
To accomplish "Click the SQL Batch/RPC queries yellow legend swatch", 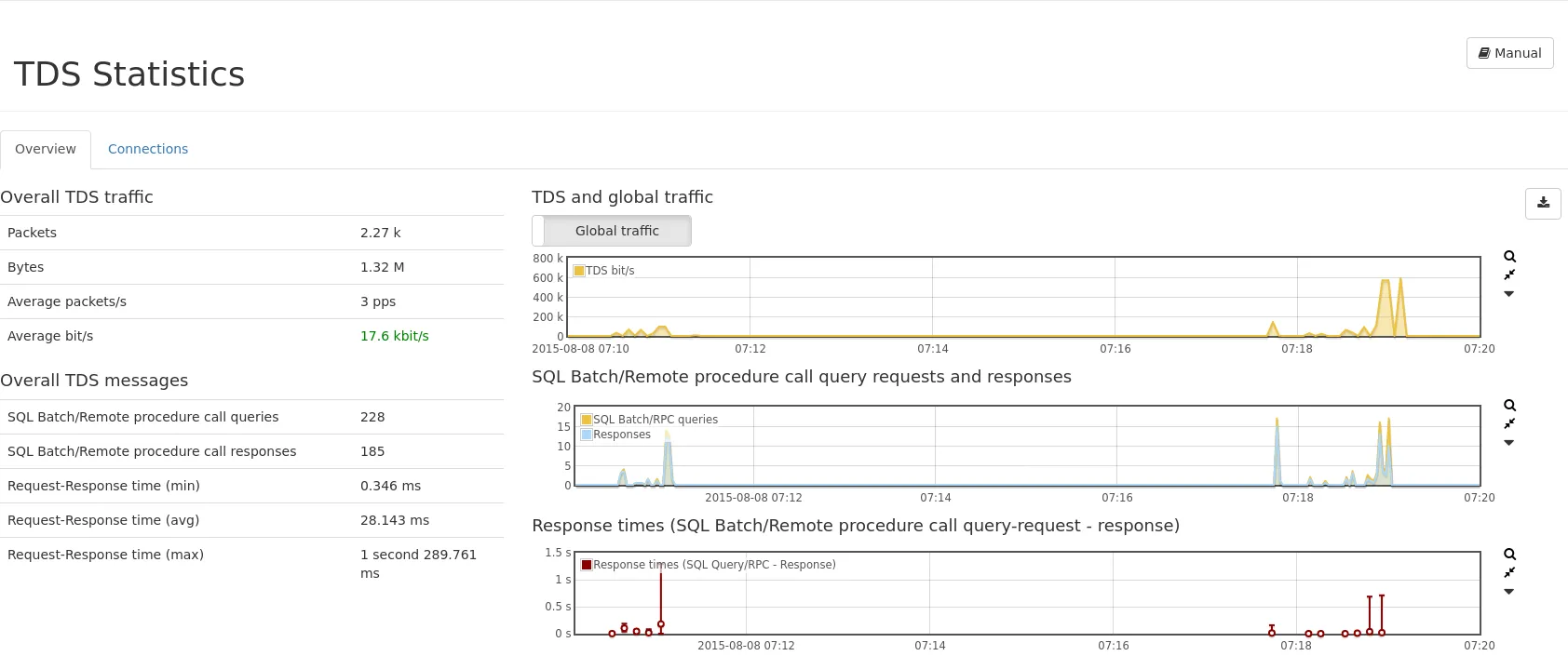I will point(587,420).
